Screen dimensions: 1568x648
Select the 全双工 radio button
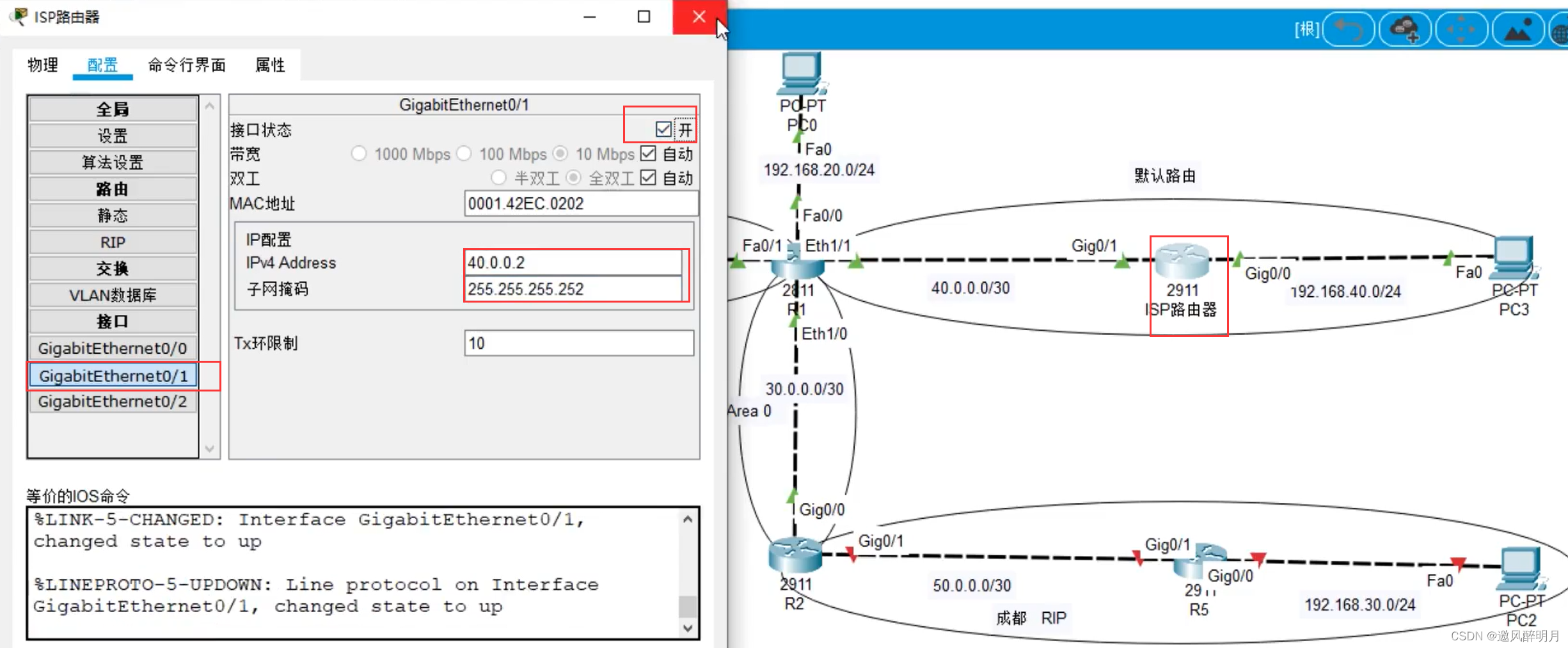tap(573, 178)
